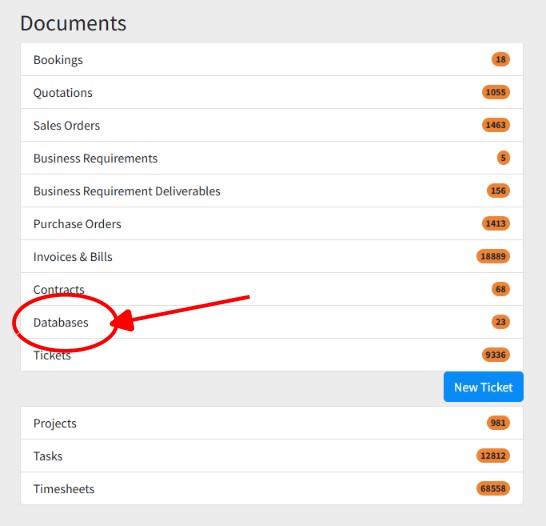The height and width of the screenshot is (526, 546).
Task: Select Business Requirements entry
Action: 272,158
